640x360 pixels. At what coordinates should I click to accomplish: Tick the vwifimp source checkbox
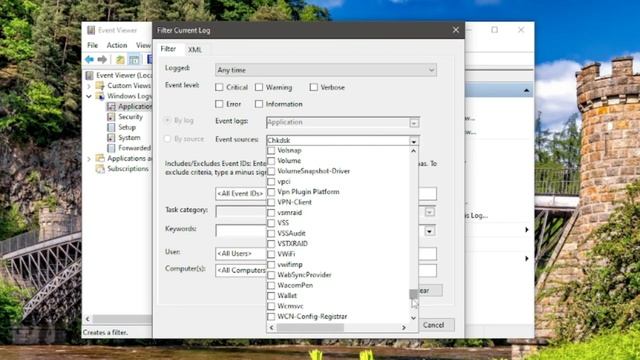click(271, 264)
